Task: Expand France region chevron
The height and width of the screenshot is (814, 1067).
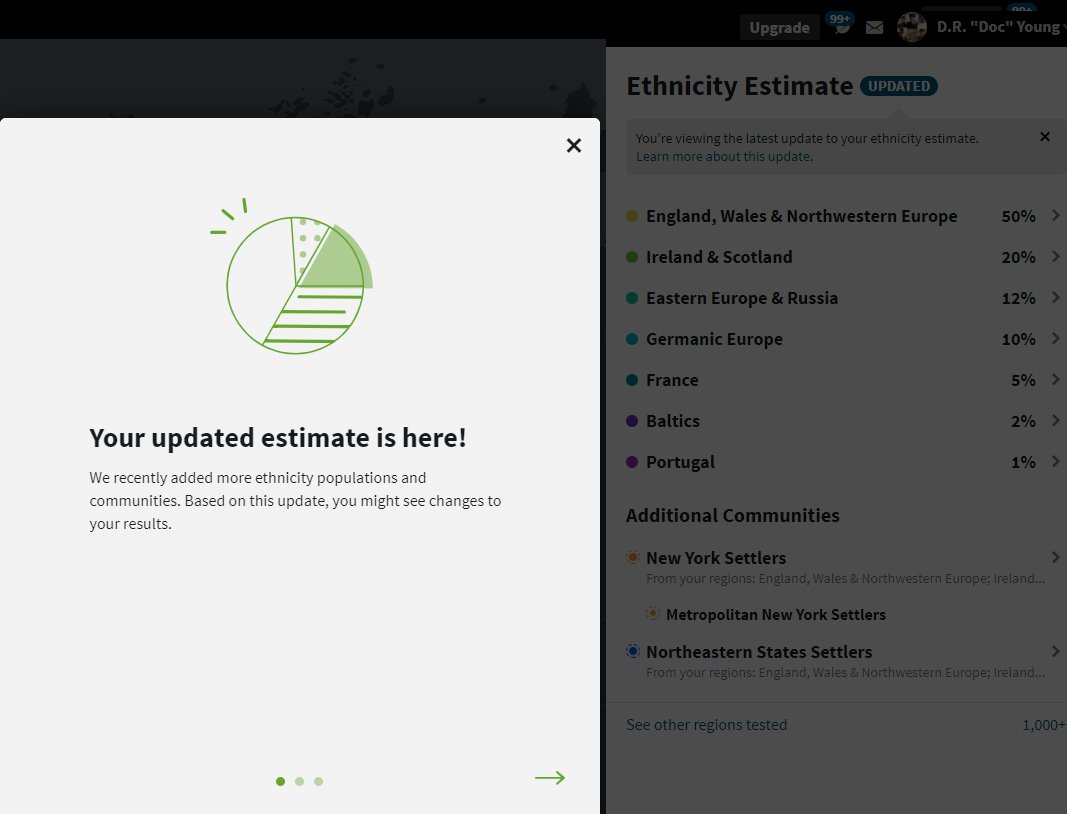Action: coord(1055,379)
